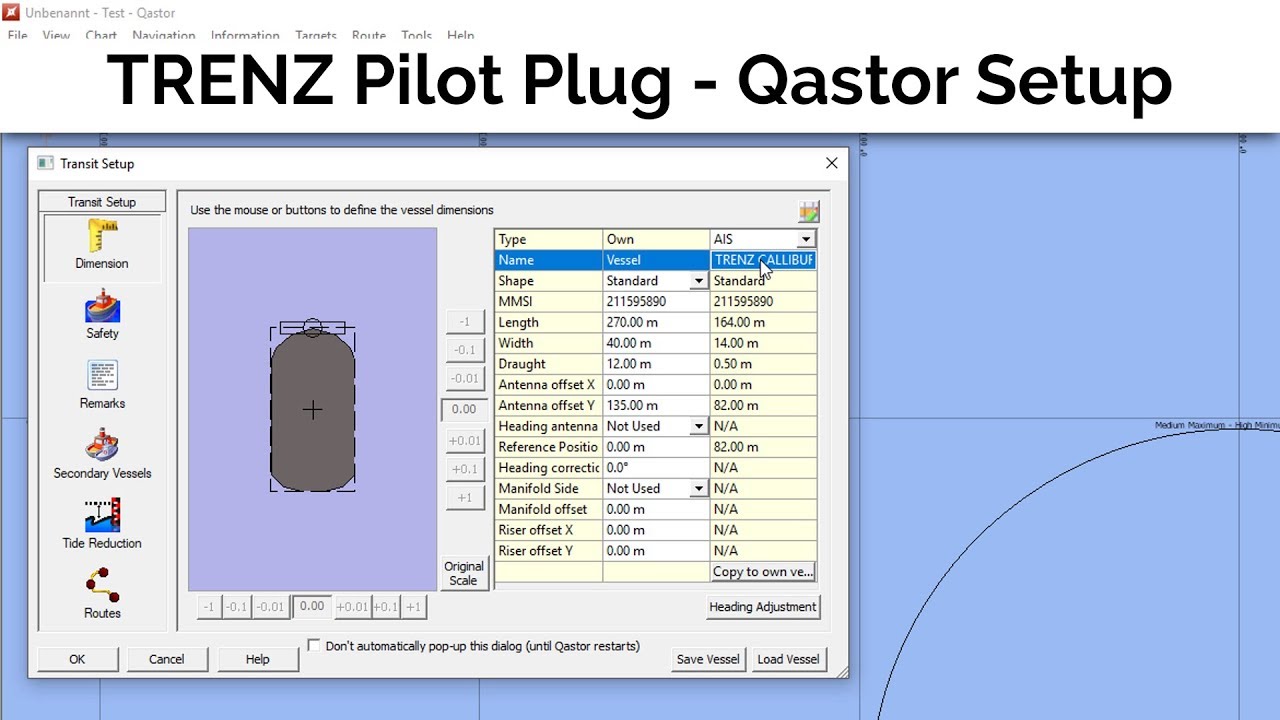The width and height of the screenshot is (1280, 720).
Task: Click horizontal -1 adjustment button
Action: pyautogui.click(x=209, y=607)
